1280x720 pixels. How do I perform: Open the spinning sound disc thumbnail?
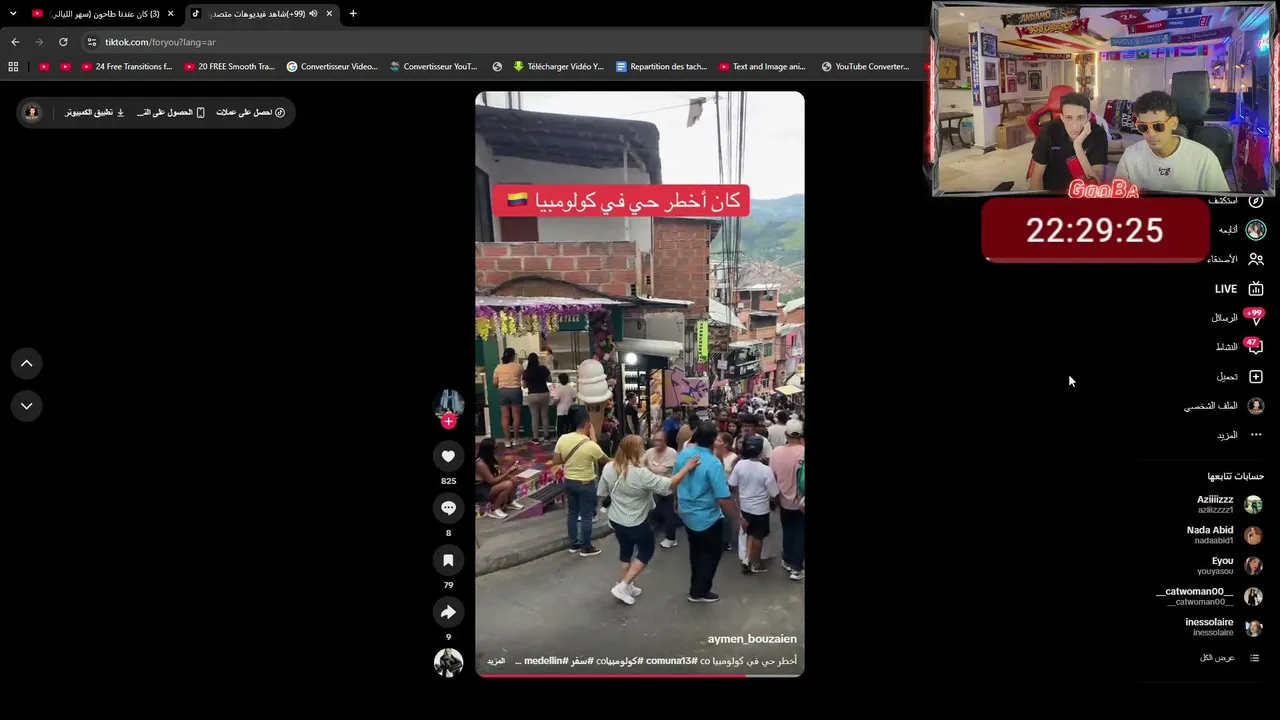(448, 662)
